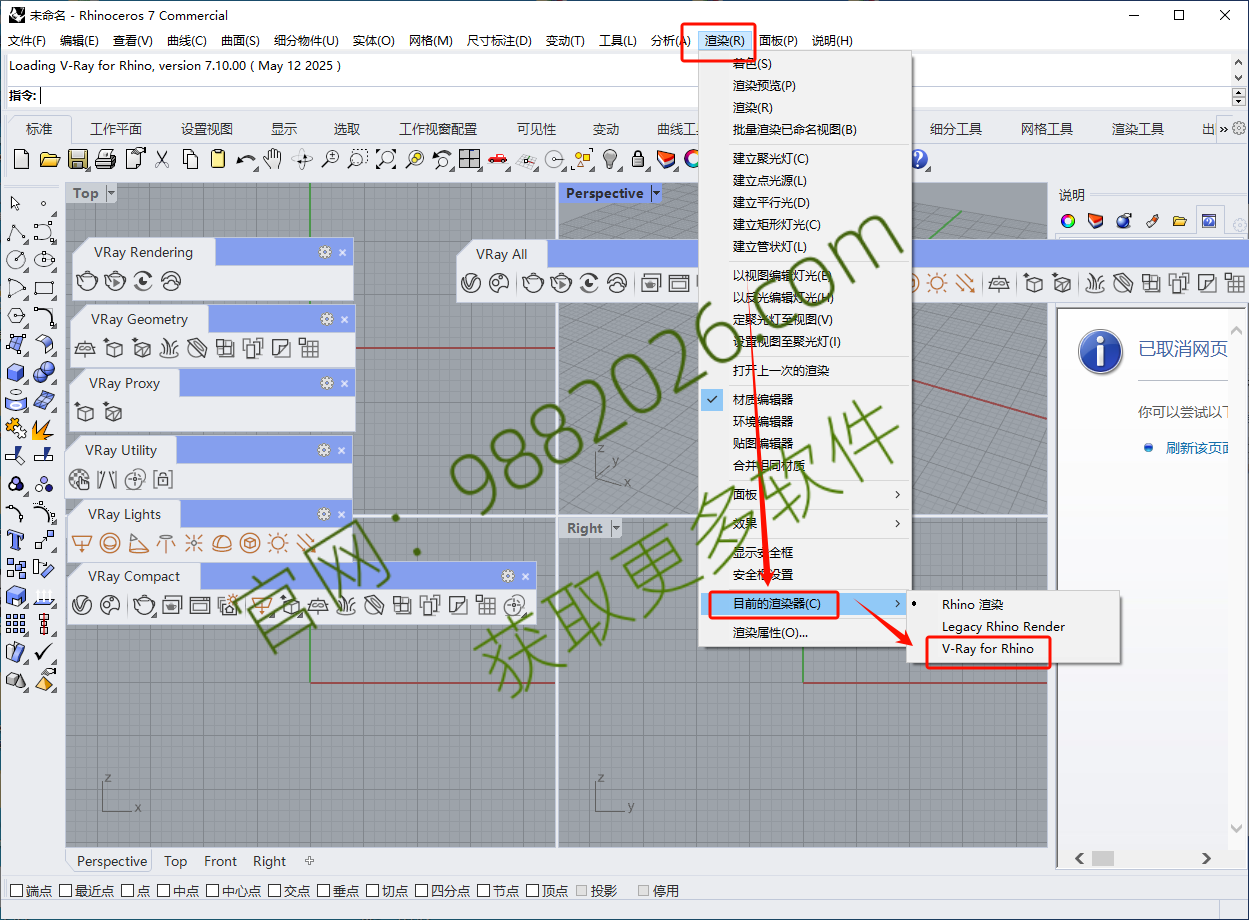Click into the 指令 command input field
Image resolution: width=1249 pixels, height=920 pixels.
coord(635,96)
